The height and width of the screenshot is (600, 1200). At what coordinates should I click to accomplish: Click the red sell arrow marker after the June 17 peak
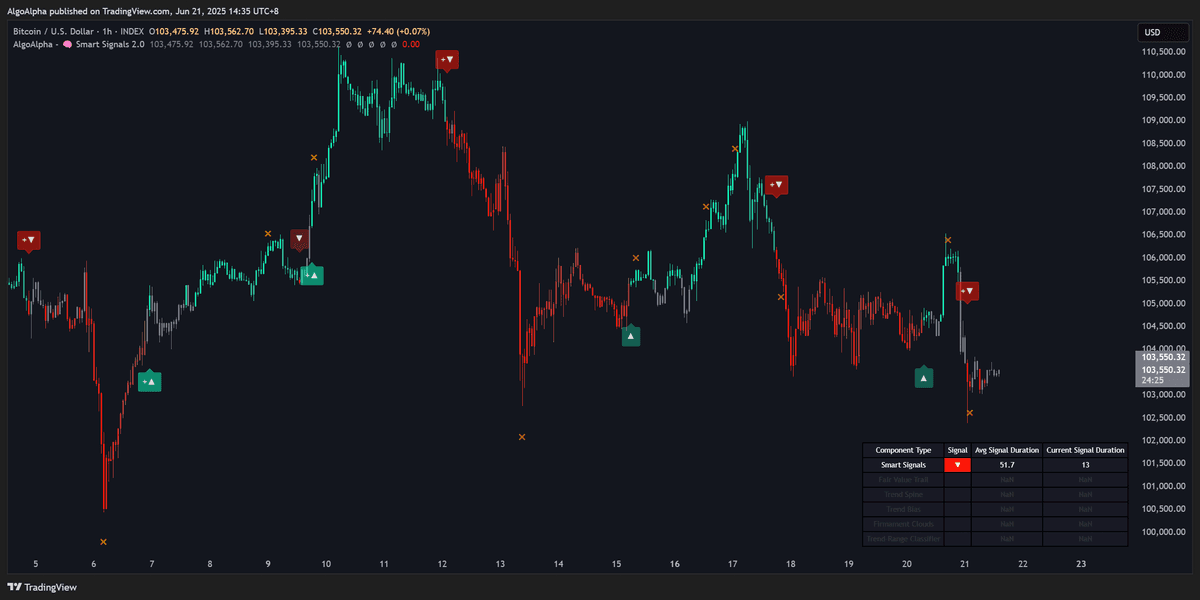pos(777,185)
